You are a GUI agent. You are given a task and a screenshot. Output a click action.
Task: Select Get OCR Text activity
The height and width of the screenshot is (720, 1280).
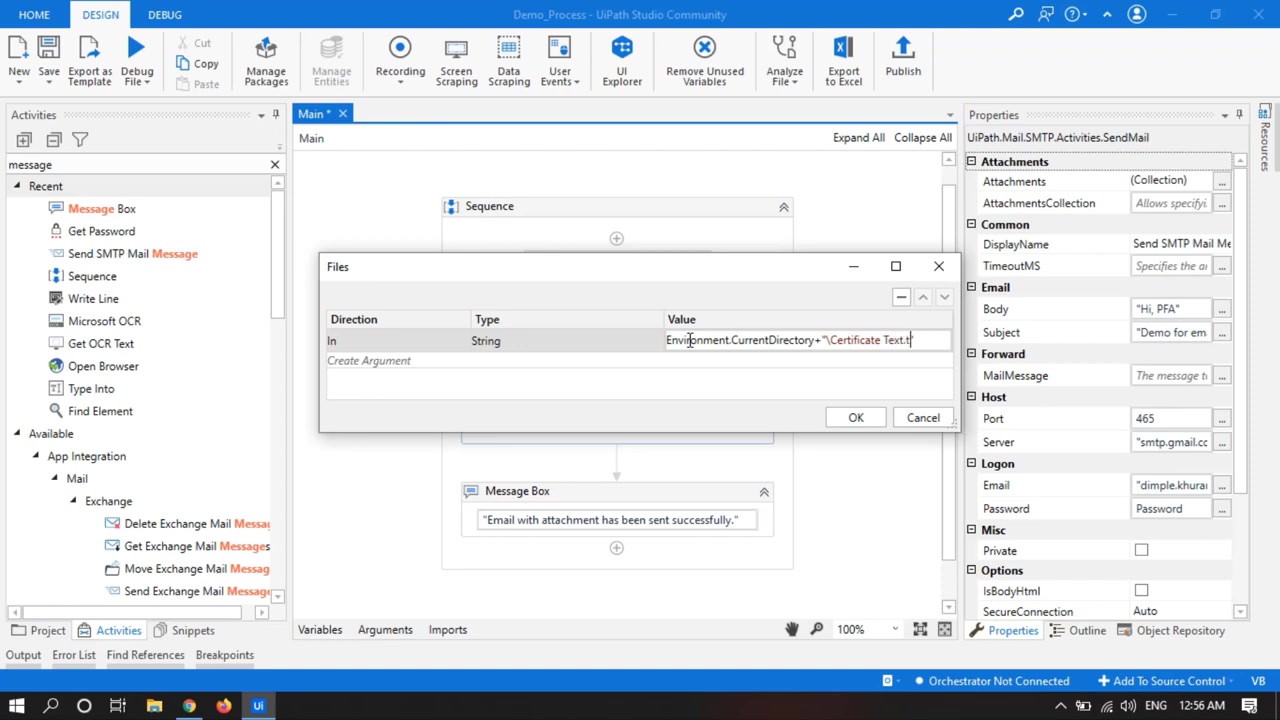pyautogui.click(x=100, y=344)
